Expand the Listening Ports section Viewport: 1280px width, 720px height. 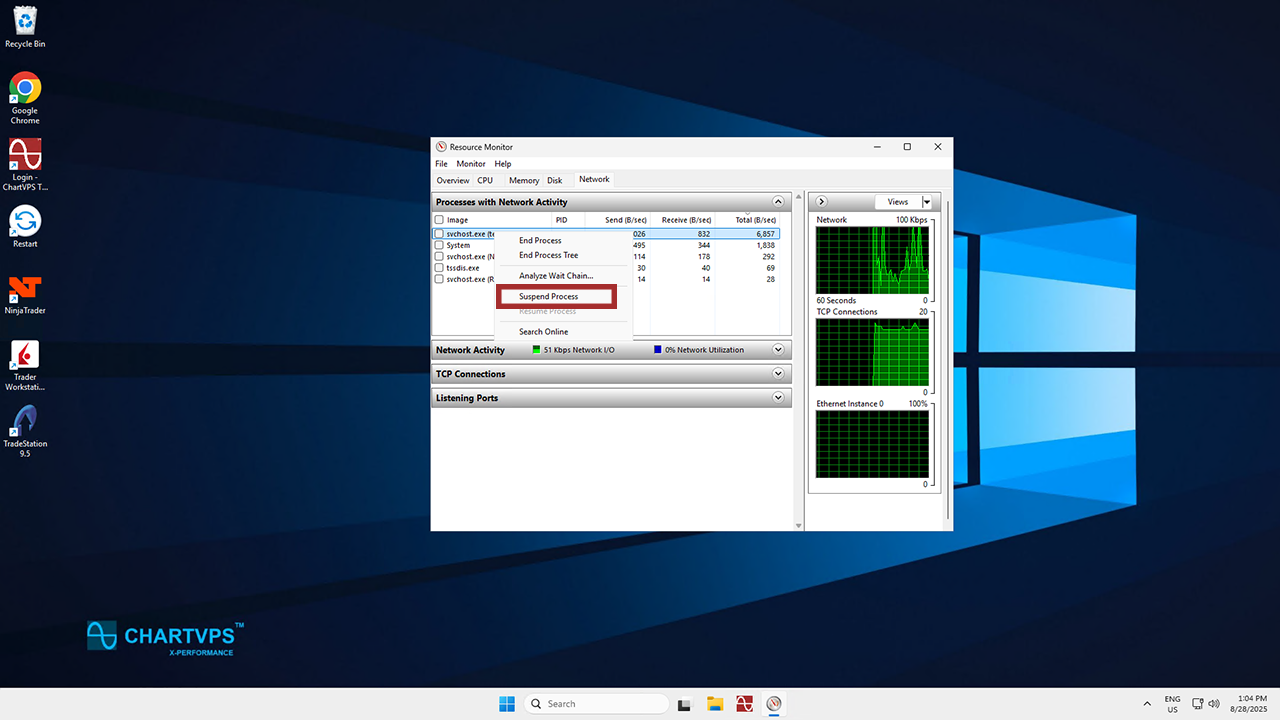778,398
